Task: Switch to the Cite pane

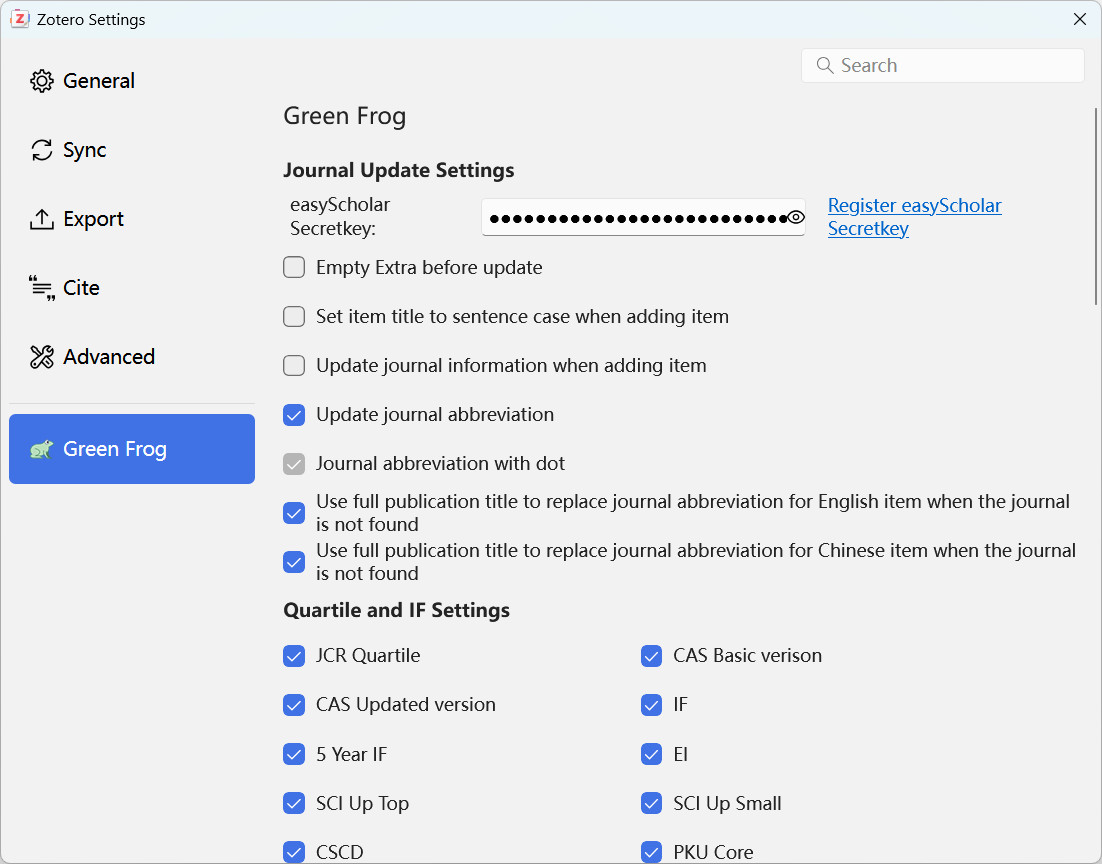Action: point(131,288)
